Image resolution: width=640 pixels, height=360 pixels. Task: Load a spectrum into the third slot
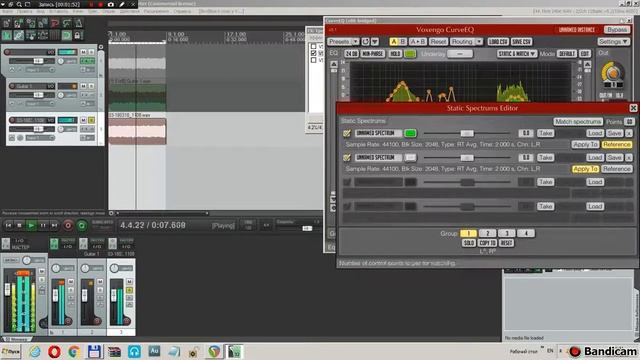tap(595, 182)
